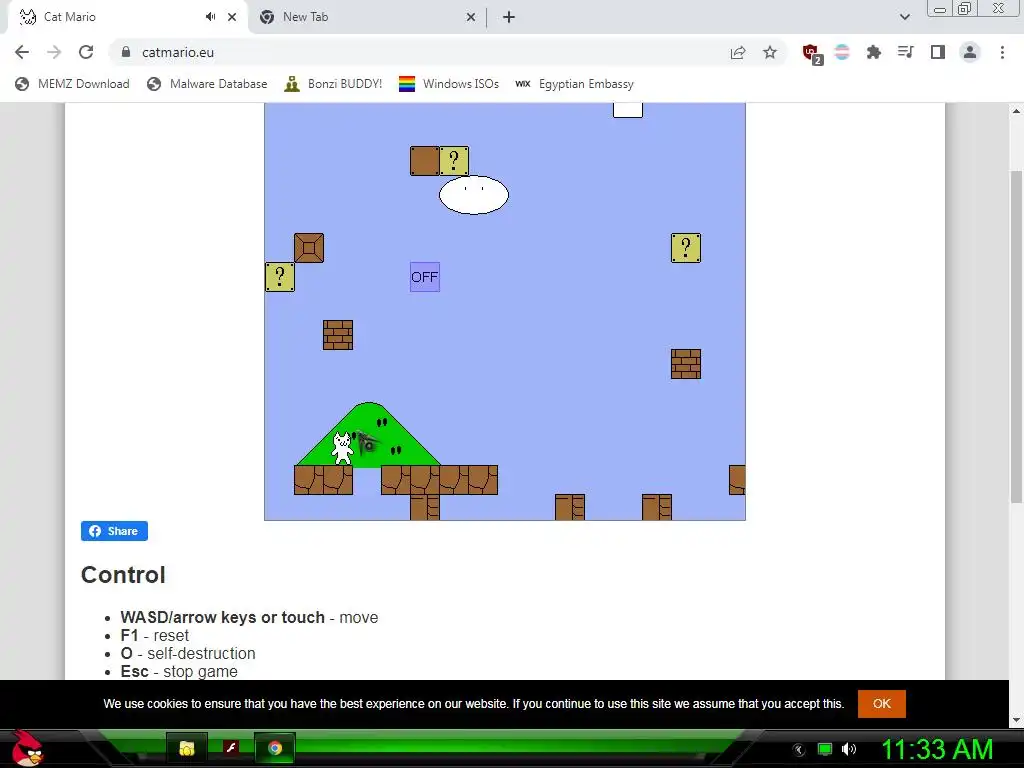Expand the tab search chevron

tap(904, 17)
